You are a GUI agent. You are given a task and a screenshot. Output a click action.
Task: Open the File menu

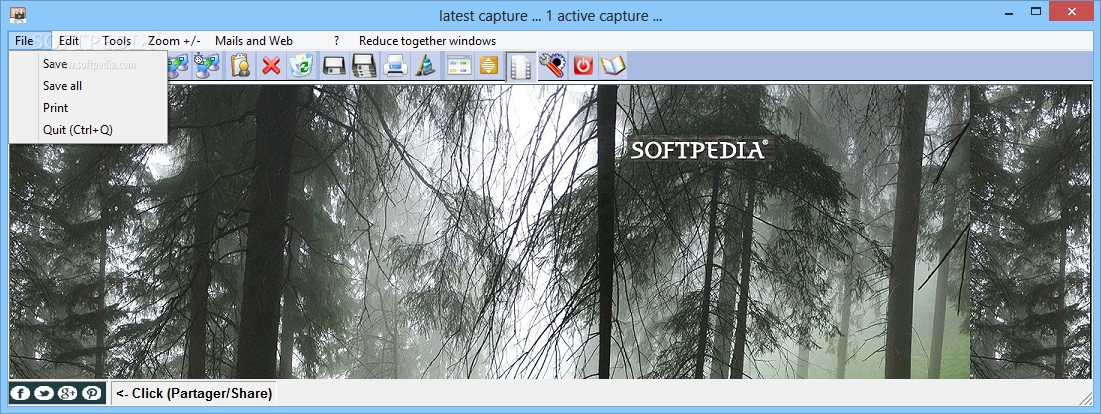click(24, 41)
